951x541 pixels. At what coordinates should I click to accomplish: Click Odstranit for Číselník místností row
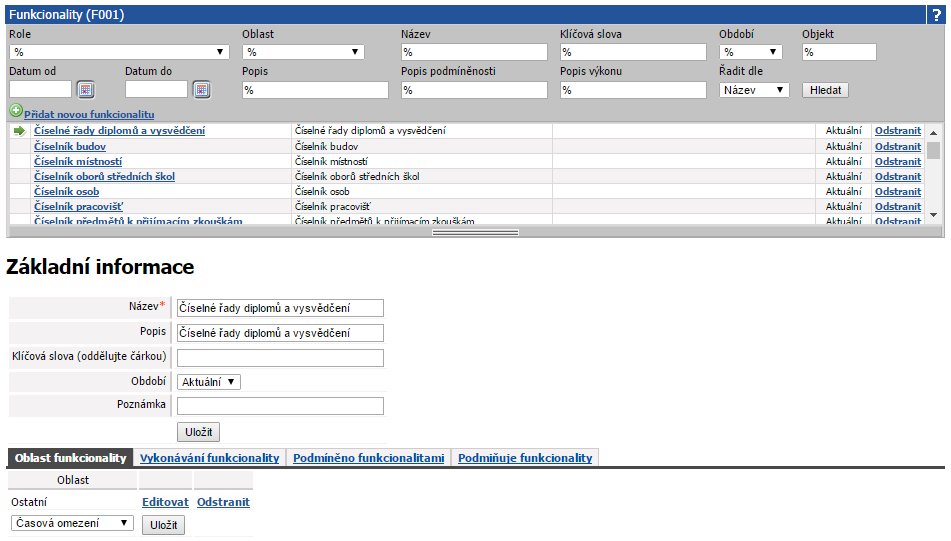pyautogui.click(x=898, y=161)
